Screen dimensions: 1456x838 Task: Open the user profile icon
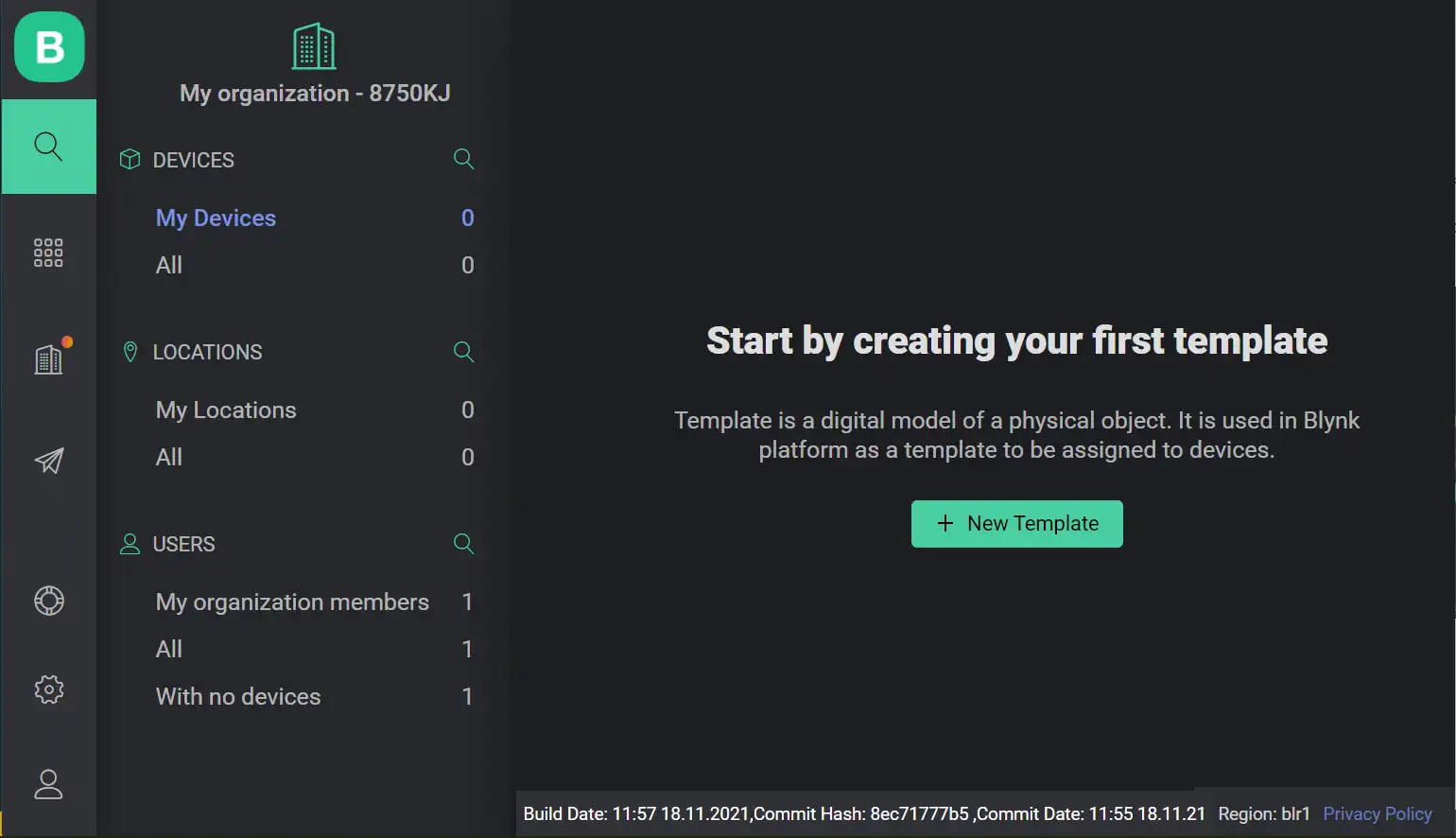coord(49,784)
